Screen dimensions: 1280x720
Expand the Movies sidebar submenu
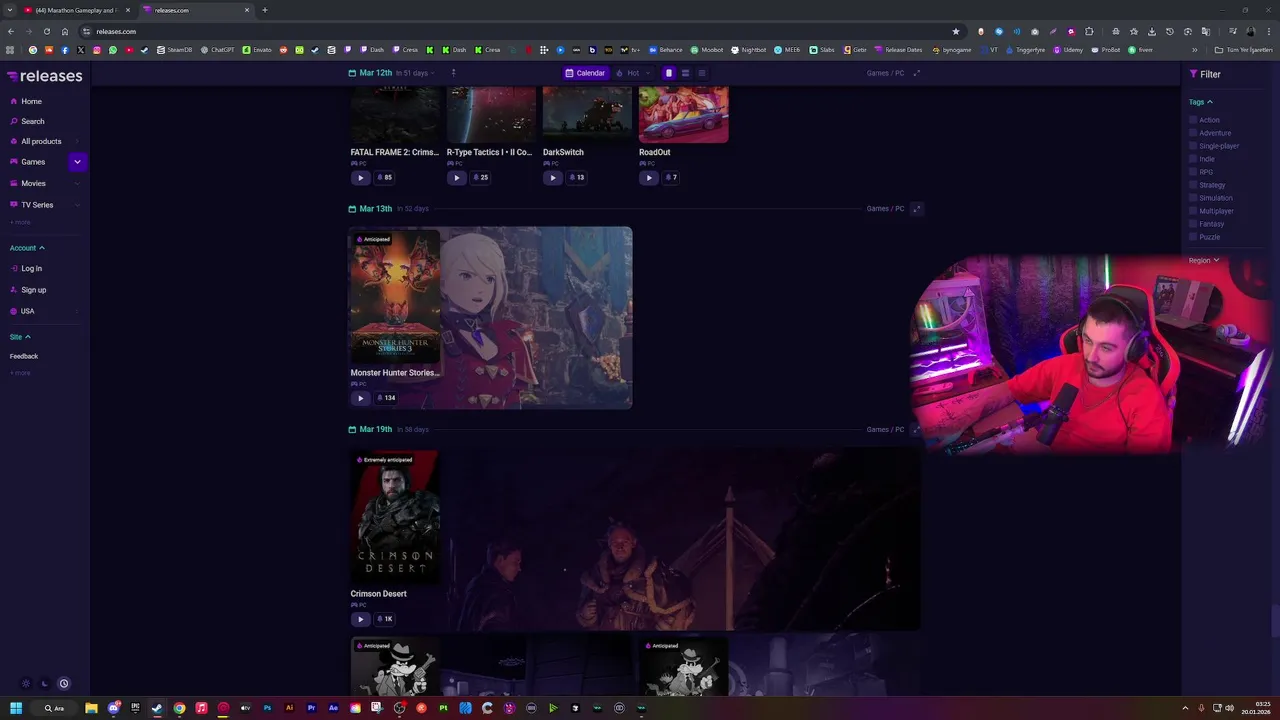coord(77,183)
